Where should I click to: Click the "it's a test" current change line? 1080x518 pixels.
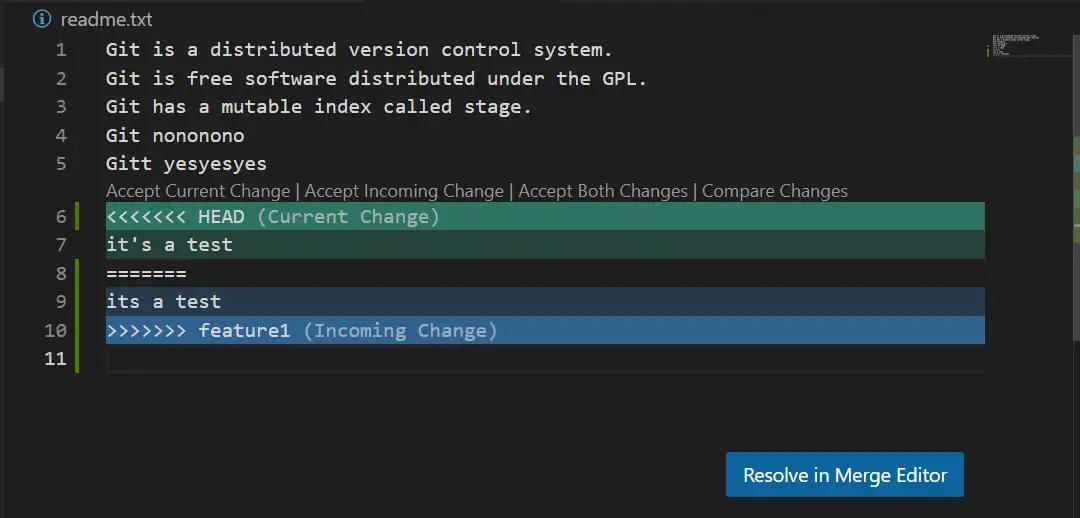point(169,245)
